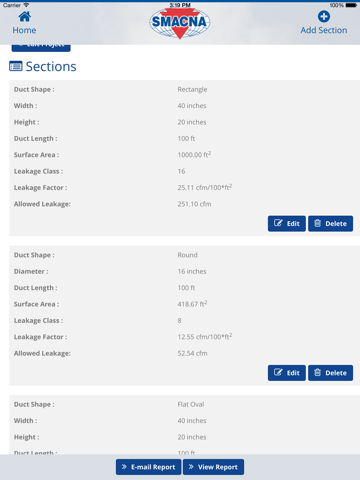Edit the Round duct section
The height and width of the screenshot is (480, 360).
[x=287, y=373]
